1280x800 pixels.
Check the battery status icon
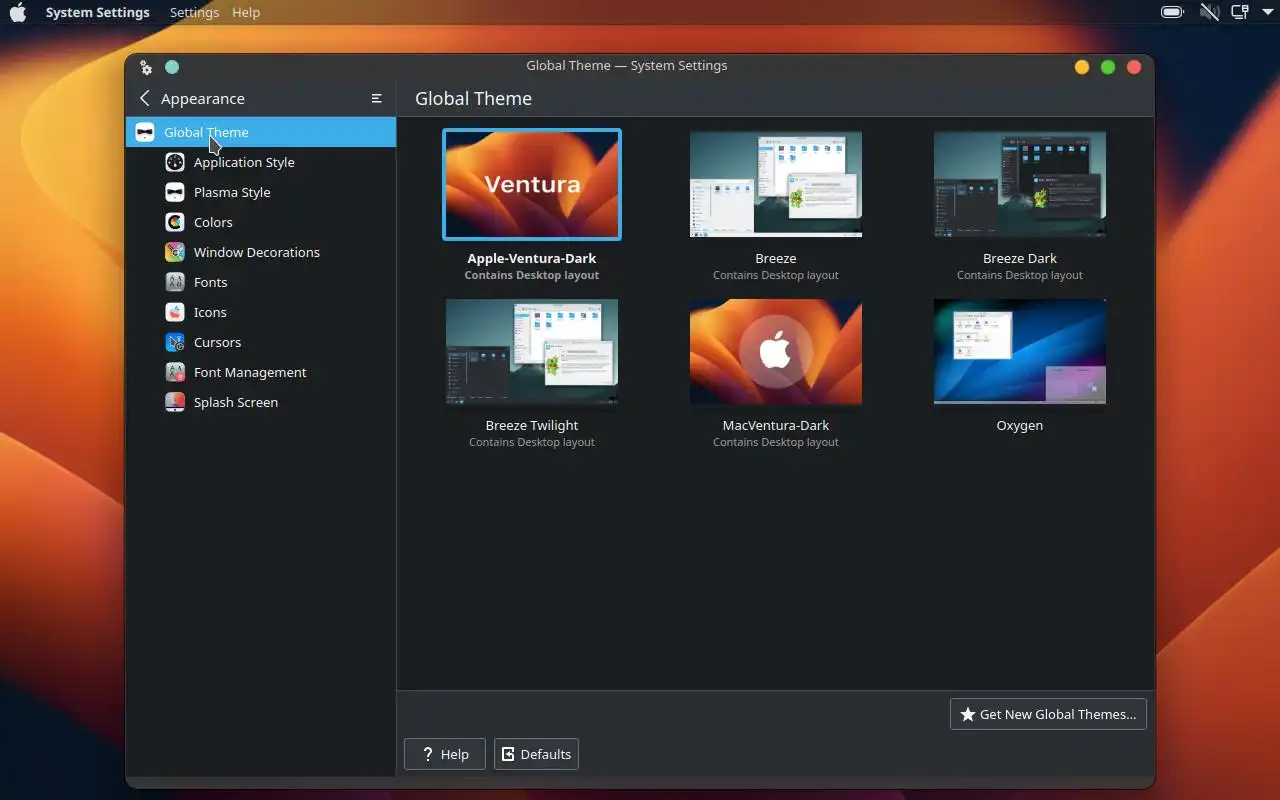[x=1172, y=12]
